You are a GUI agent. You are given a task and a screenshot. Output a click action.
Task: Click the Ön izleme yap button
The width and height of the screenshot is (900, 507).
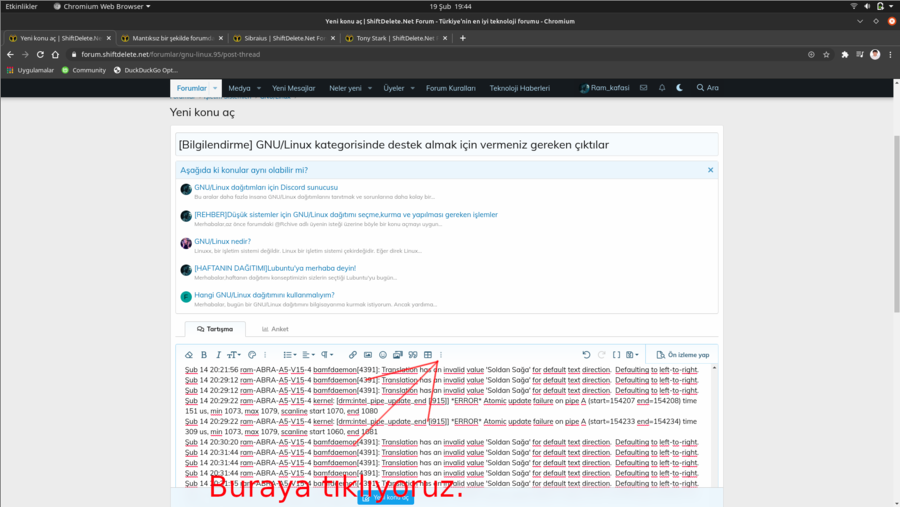pos(682,355)
